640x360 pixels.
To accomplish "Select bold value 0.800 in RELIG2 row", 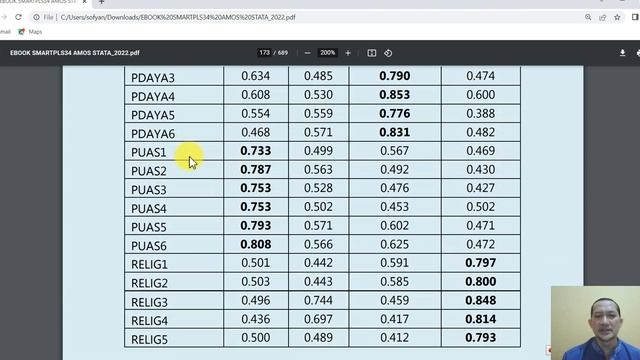I will pyautogui.click(x=480, y=281).
